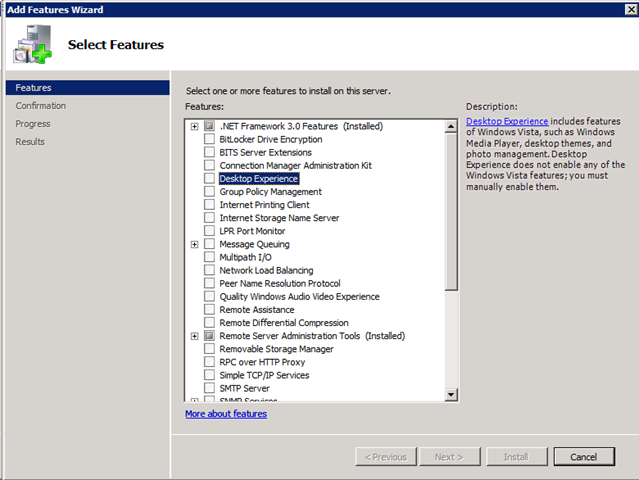
Task: Select the SMTP Server checkbox
Action: coord(209,388)
